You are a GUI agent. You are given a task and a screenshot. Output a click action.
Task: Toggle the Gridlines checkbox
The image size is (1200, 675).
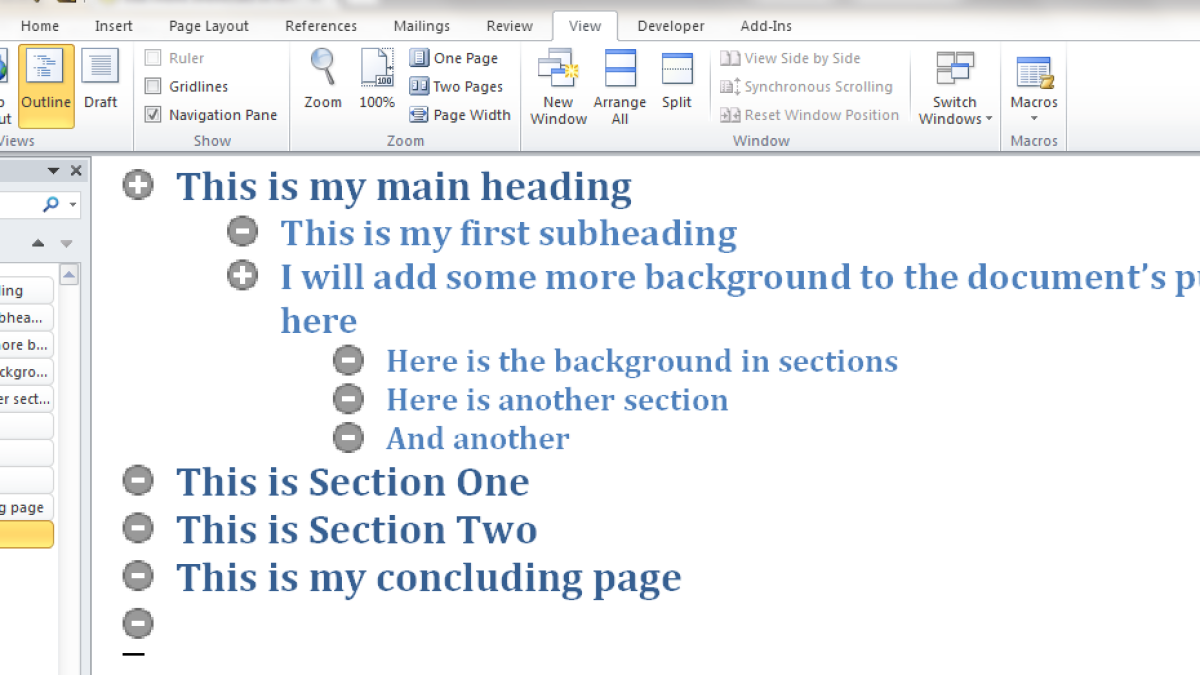coord(153,87)
